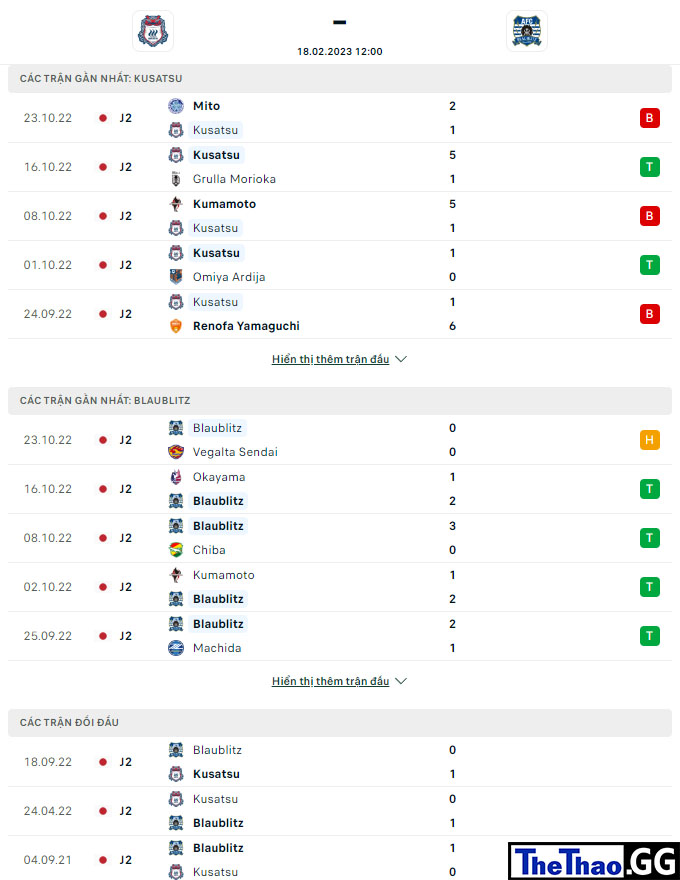
Task: Click orange H badge for Vegalta Sendai match
Action: coord(650,440)
